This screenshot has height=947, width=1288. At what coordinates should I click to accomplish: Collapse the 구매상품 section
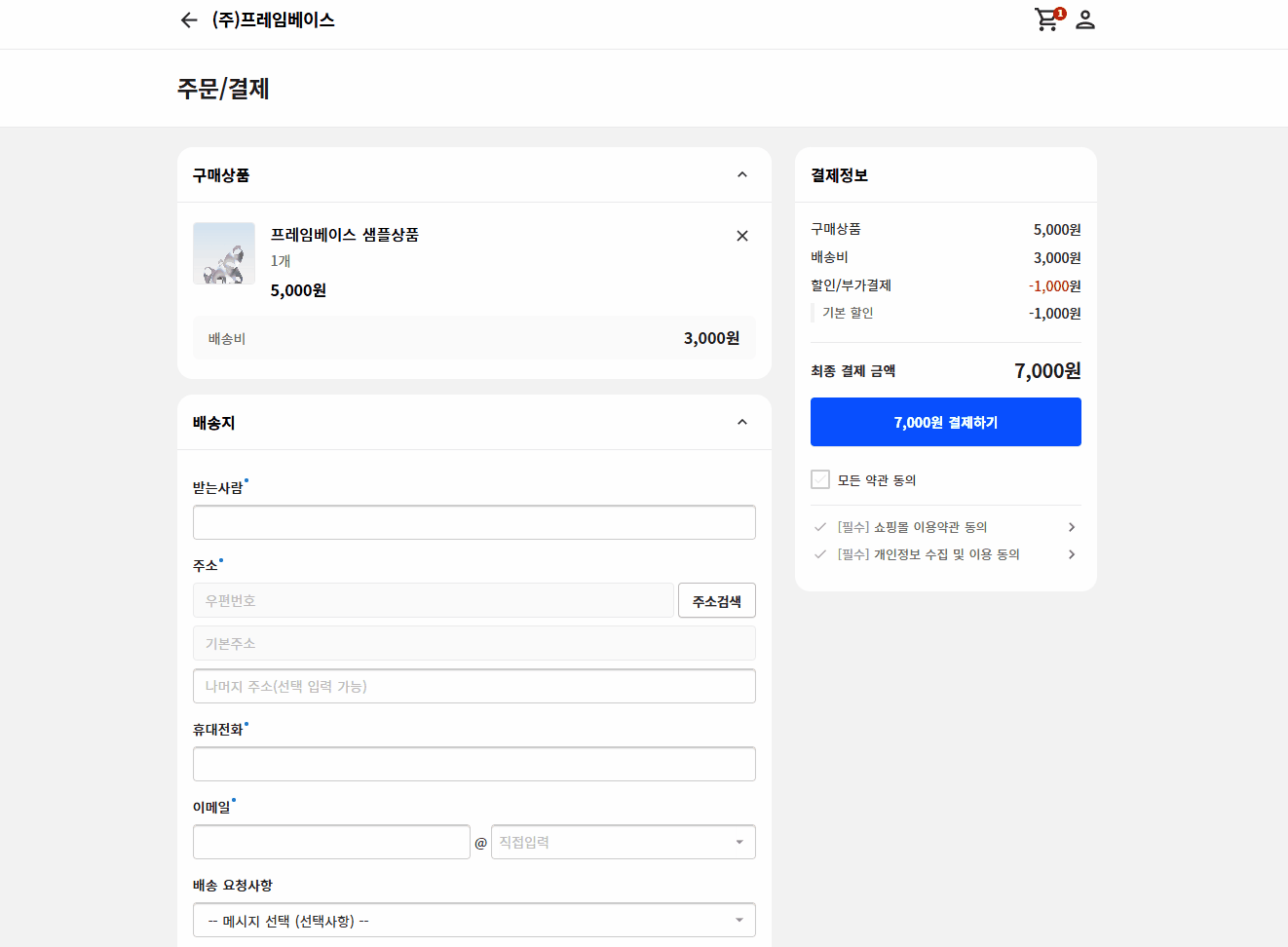(x=742, y=174)
